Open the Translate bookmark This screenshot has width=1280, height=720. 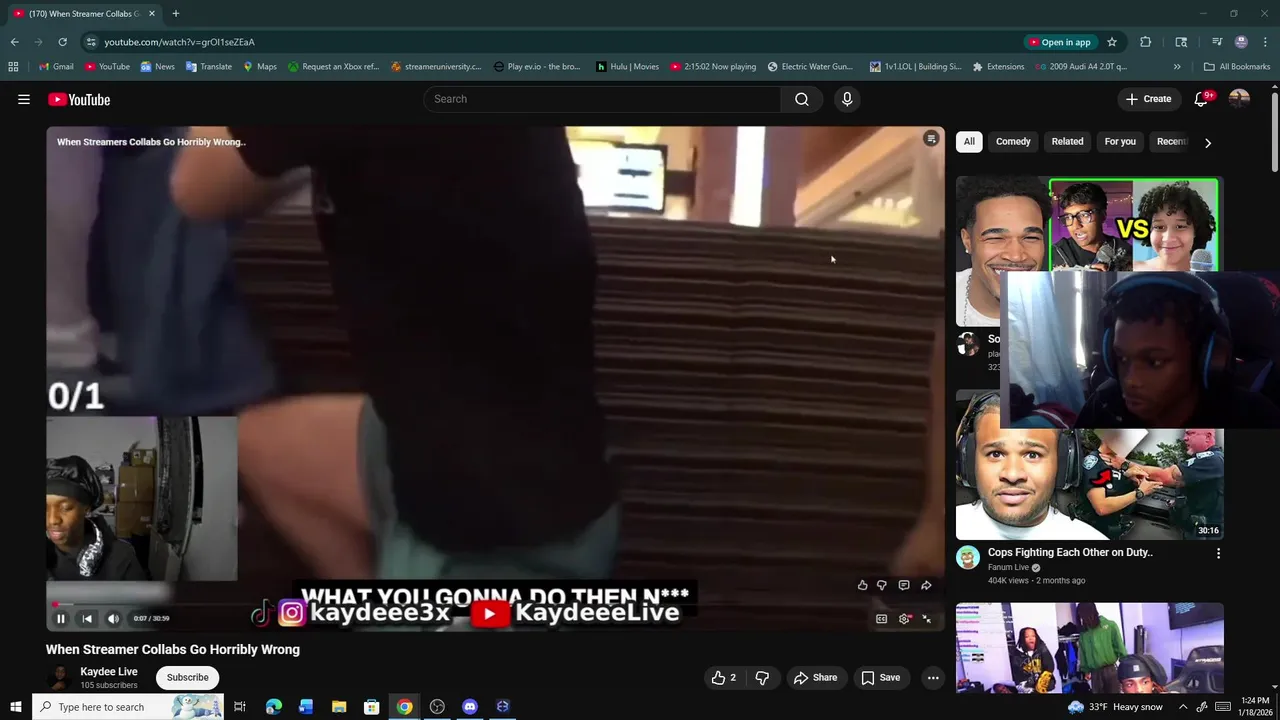(209, 67)
